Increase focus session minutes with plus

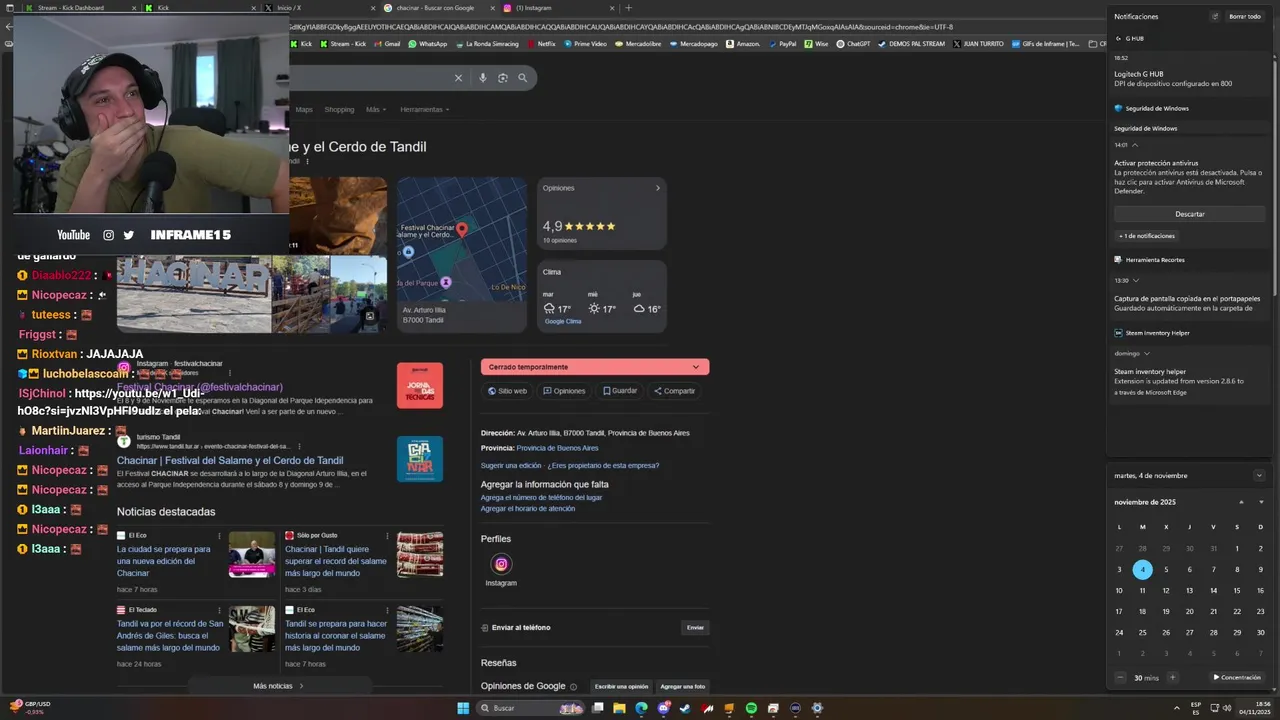click(1172, 677)
